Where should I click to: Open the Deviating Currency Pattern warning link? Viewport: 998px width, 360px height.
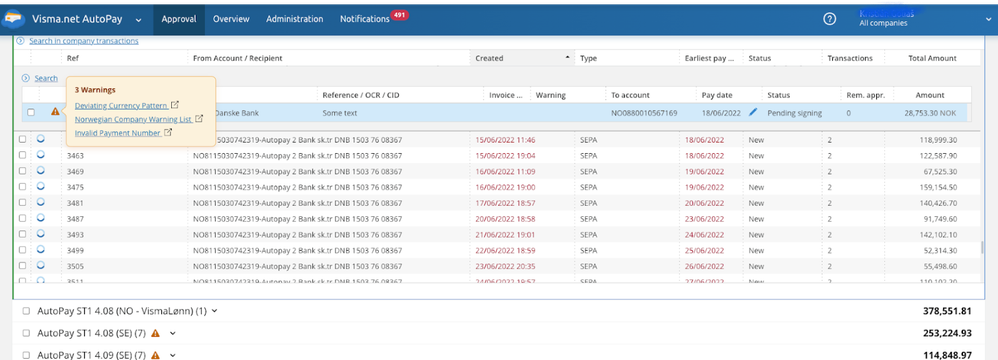coord(121,106)
